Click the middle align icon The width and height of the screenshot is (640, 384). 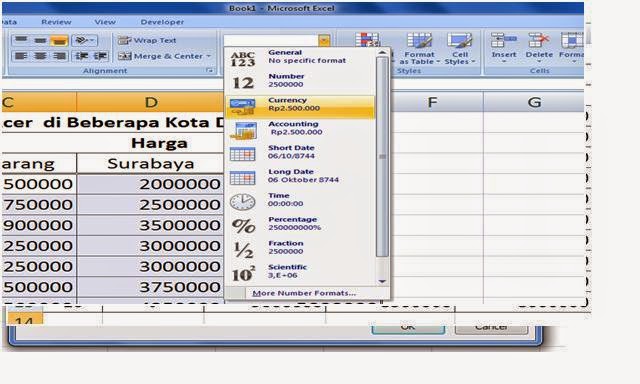40,40
